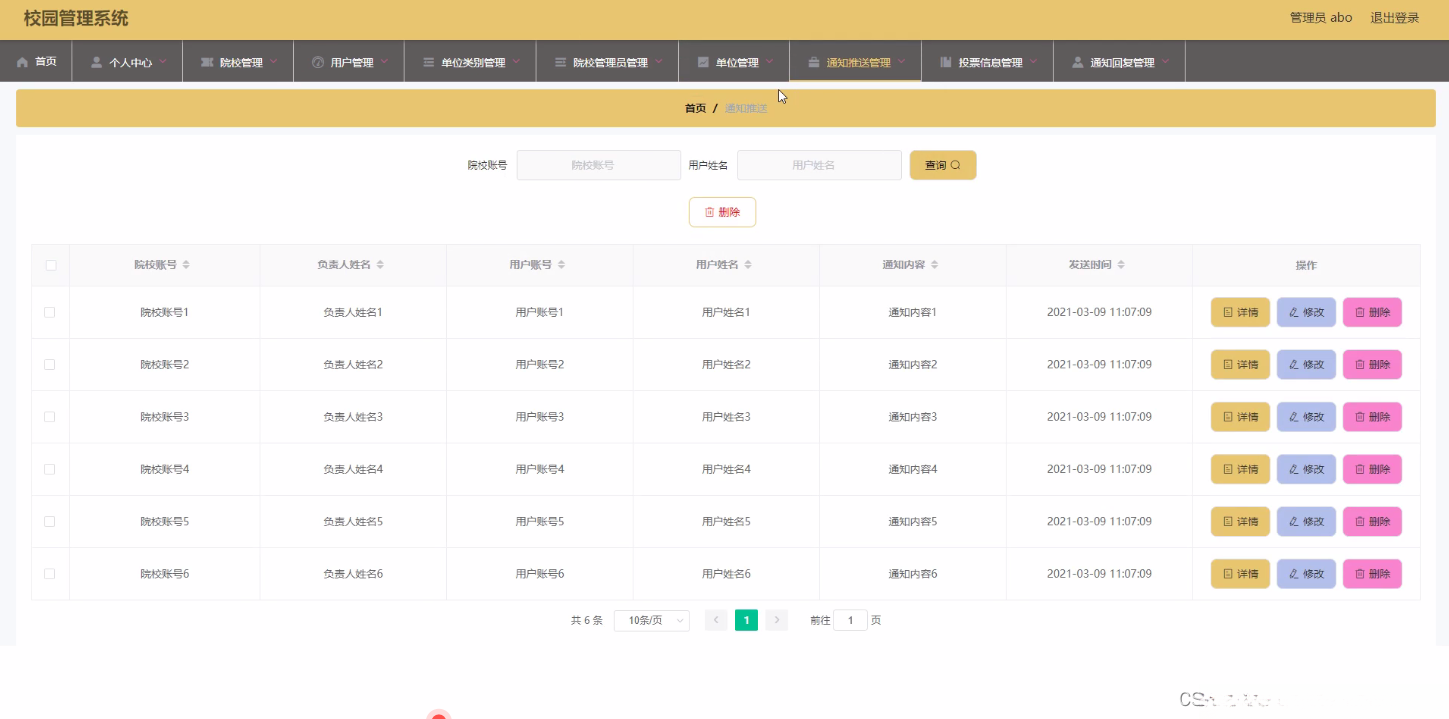Check the row for 院校账号3

(x=50, y=417)
